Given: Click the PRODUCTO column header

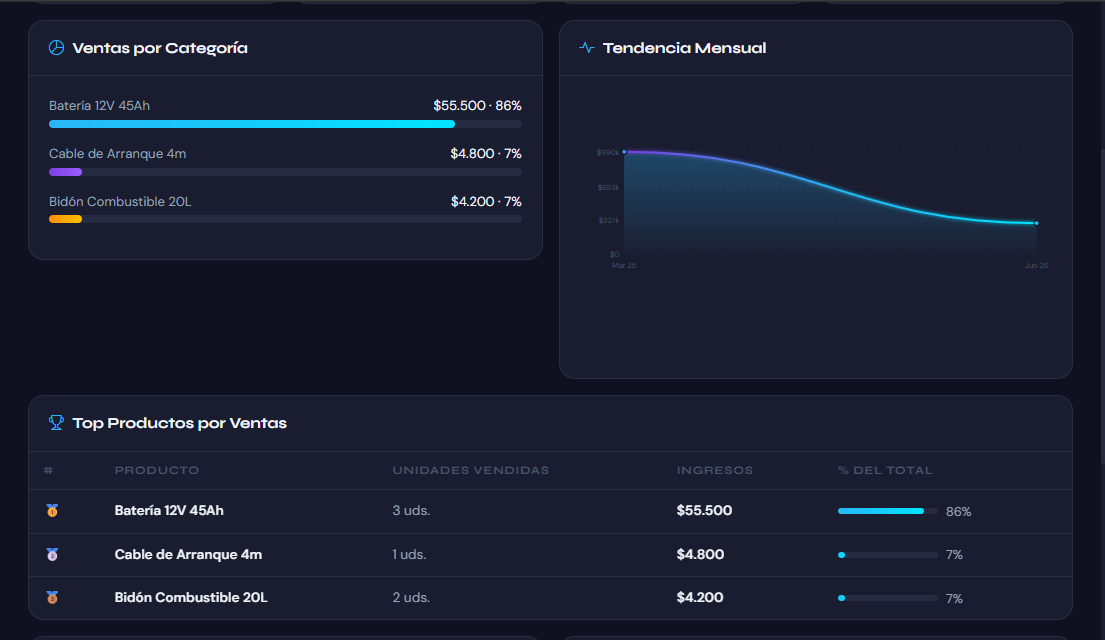Looking at the screenshot, I should 156,470.
